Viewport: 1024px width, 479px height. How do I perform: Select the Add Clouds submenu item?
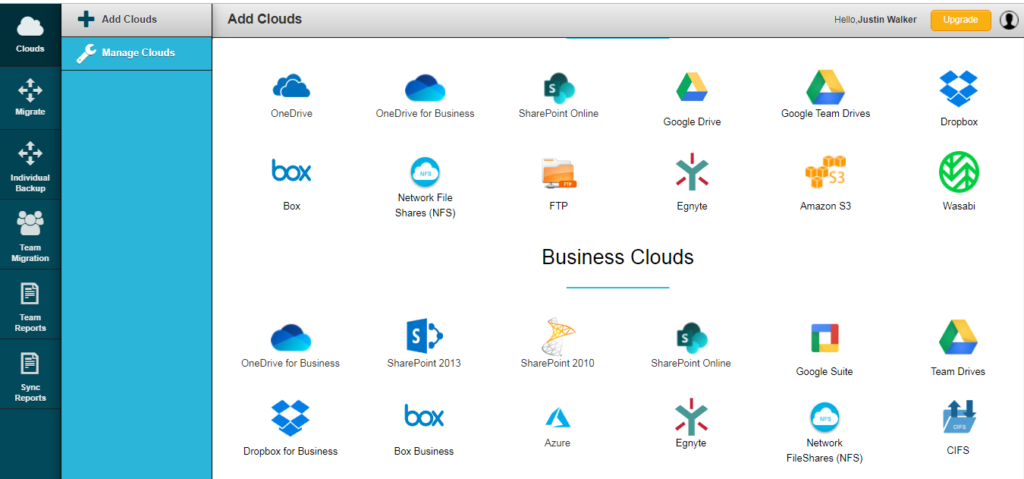[136, 20]
